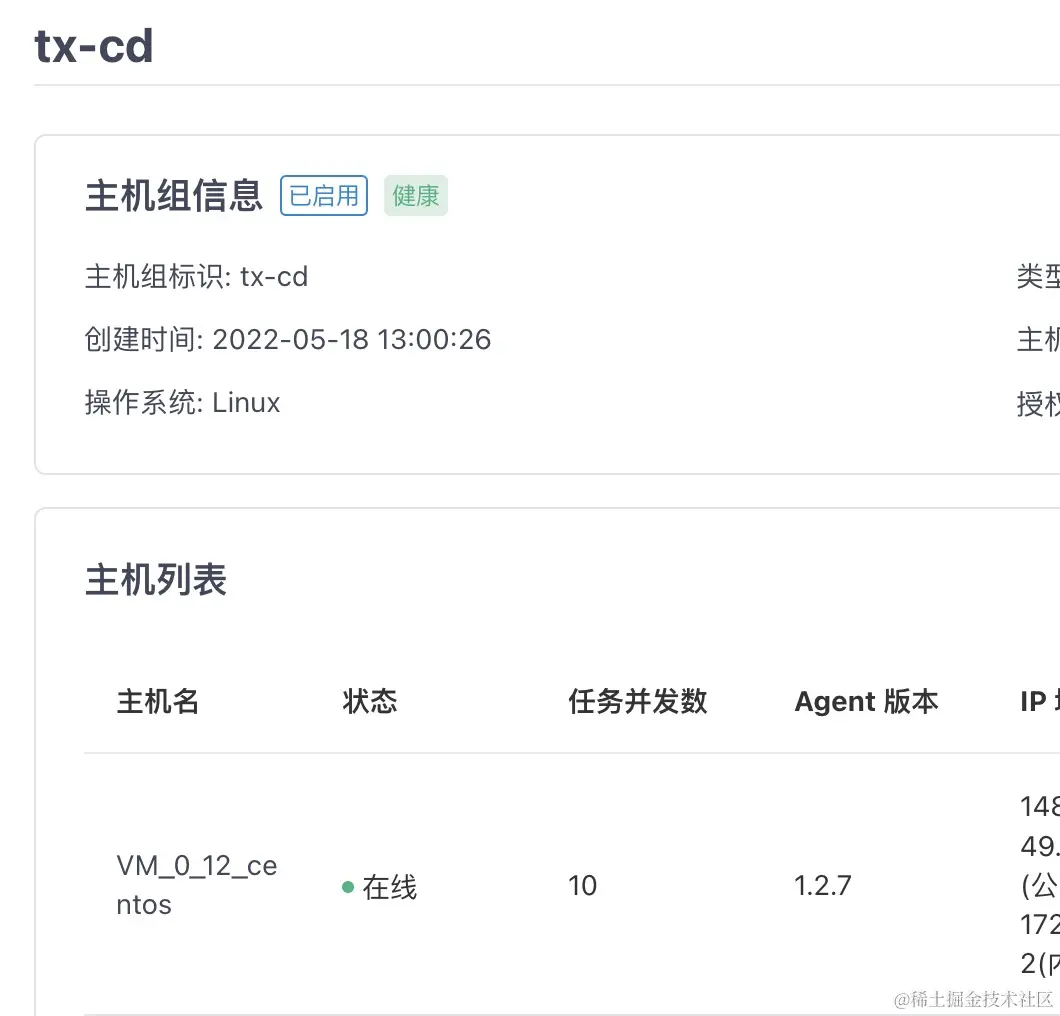The image size is (1060, 1016).
Task: Click the 状态 column header
Action: pyautogui.click(x=370, y=702)
